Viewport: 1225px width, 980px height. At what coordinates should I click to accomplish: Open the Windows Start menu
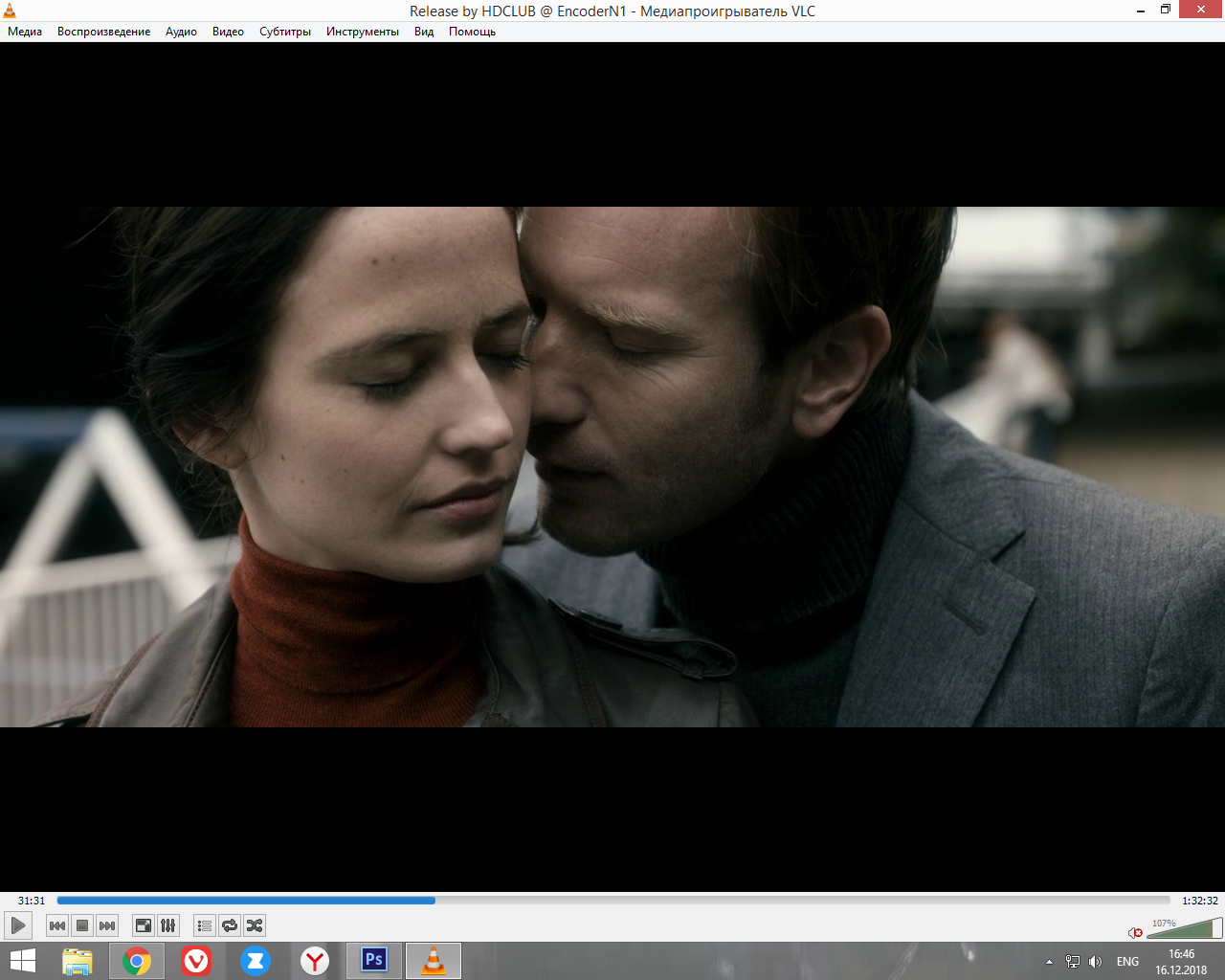point(22,961)
